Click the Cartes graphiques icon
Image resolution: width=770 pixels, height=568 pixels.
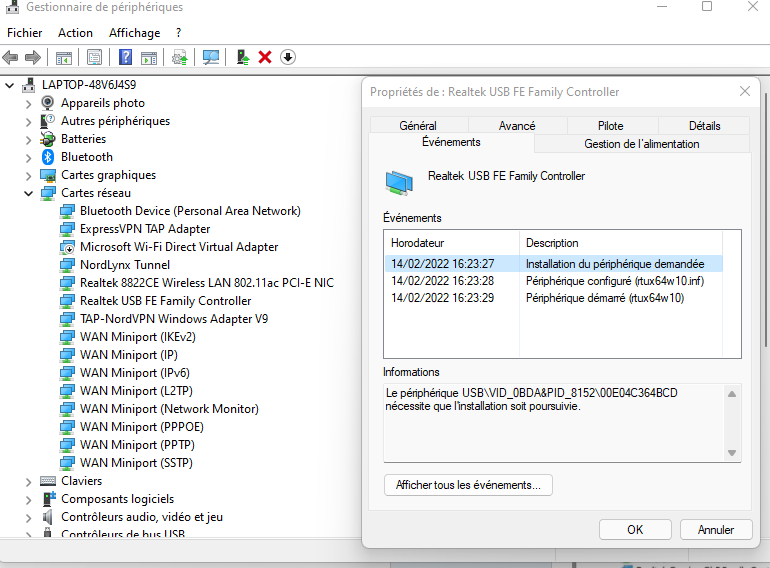[48, 175]
